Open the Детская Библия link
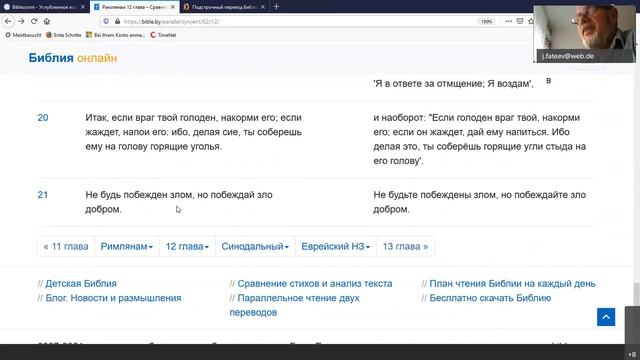 [x=81, y=283]
